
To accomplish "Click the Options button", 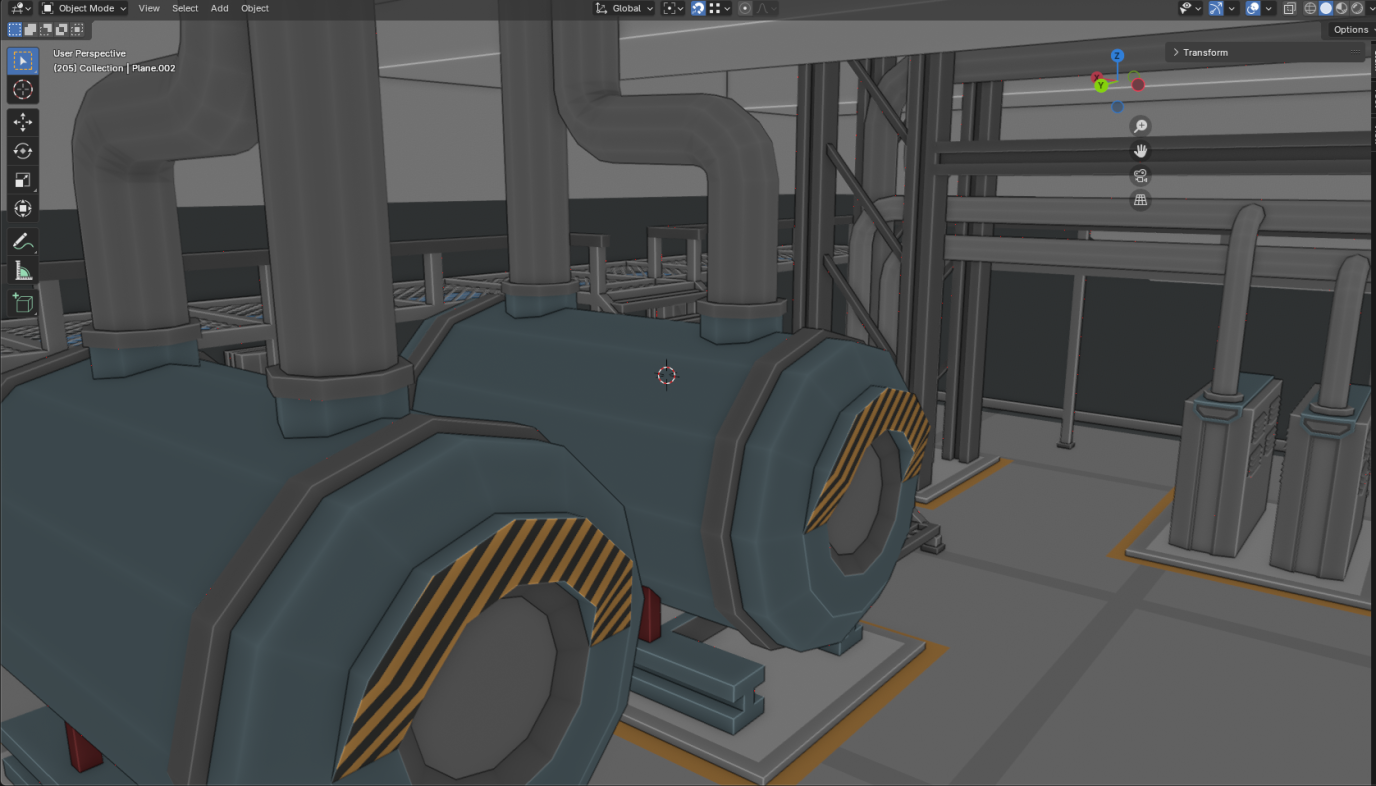I will coord(1350,30).
